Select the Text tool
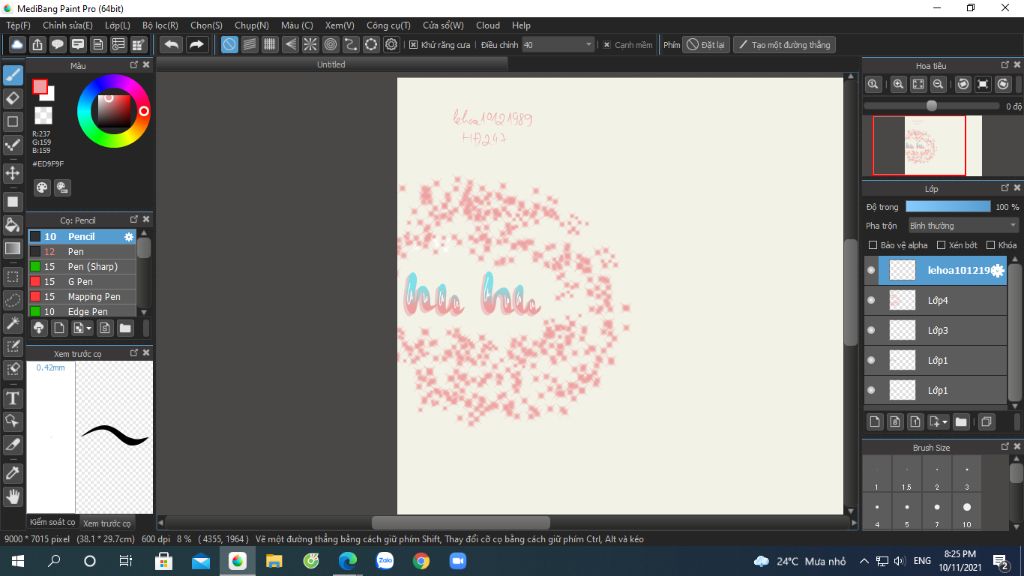The width and height of the screenshot is (1024, 576). click(x=12, y=398)
